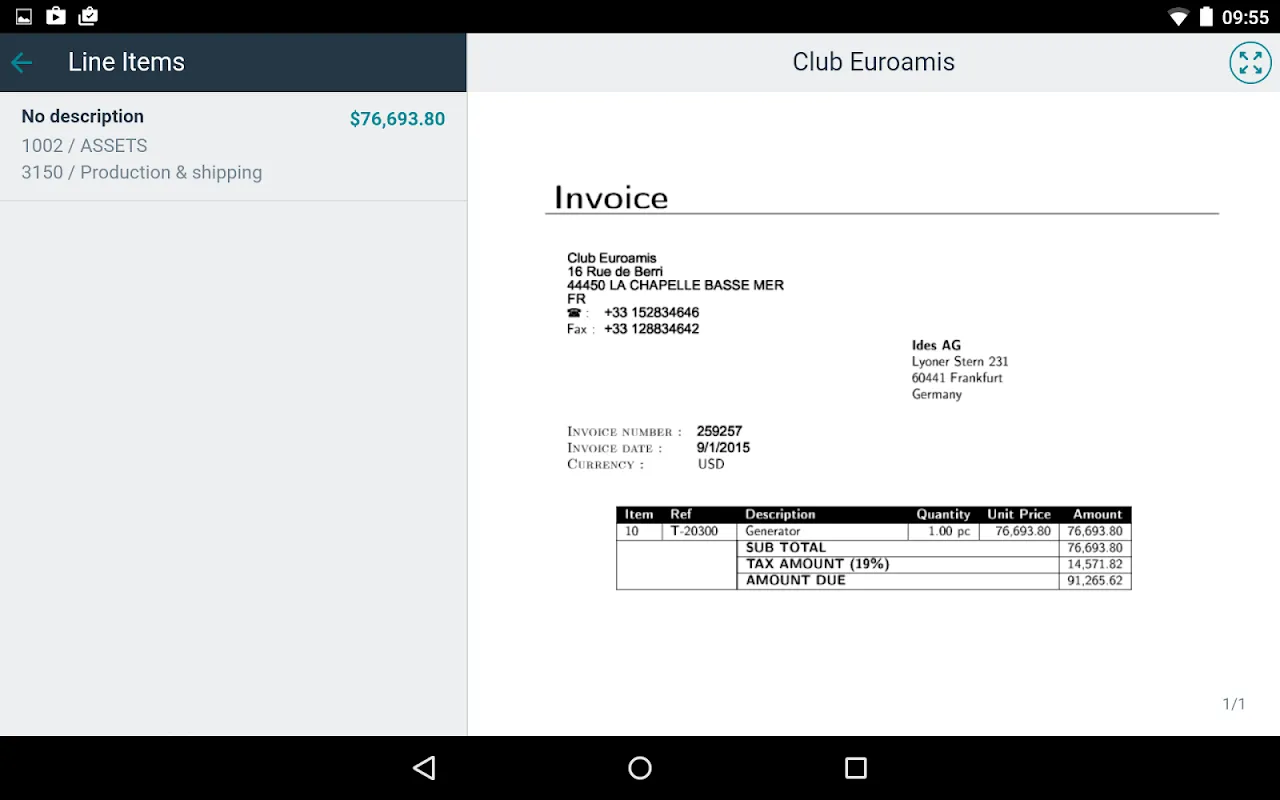Screen dimensions: 1280x800
Task: Tap the 1/1 page indicator
Action: (1234, 704)
